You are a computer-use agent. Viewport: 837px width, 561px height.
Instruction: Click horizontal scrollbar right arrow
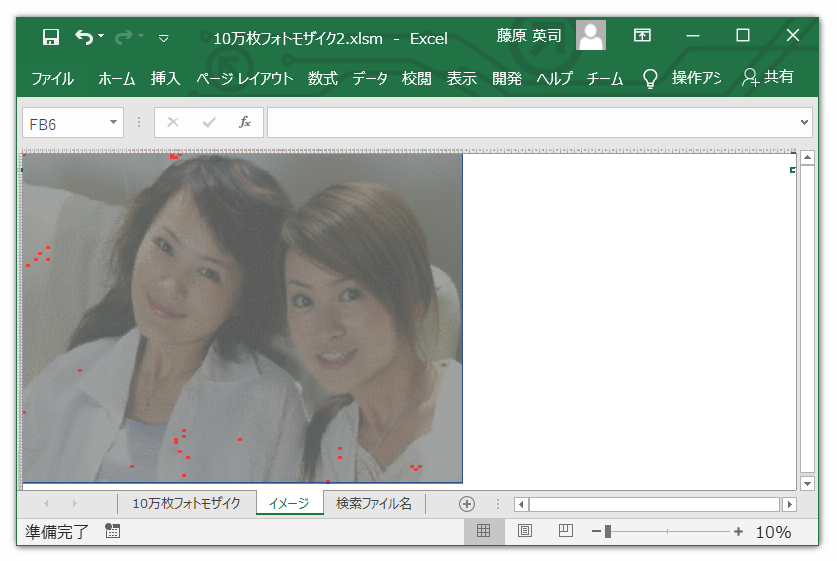point(789,504)
